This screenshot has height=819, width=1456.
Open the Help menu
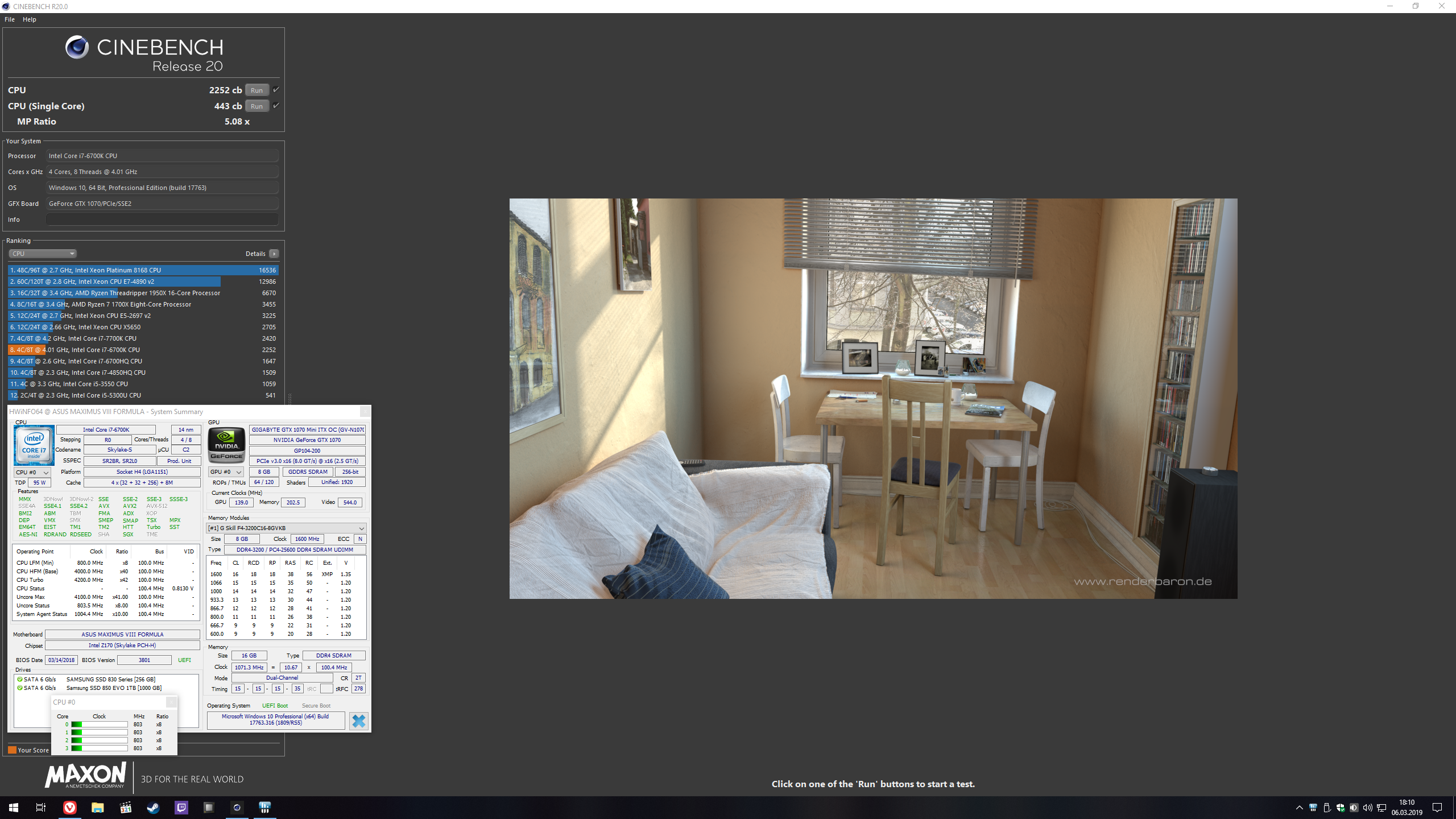coord(30,19)
